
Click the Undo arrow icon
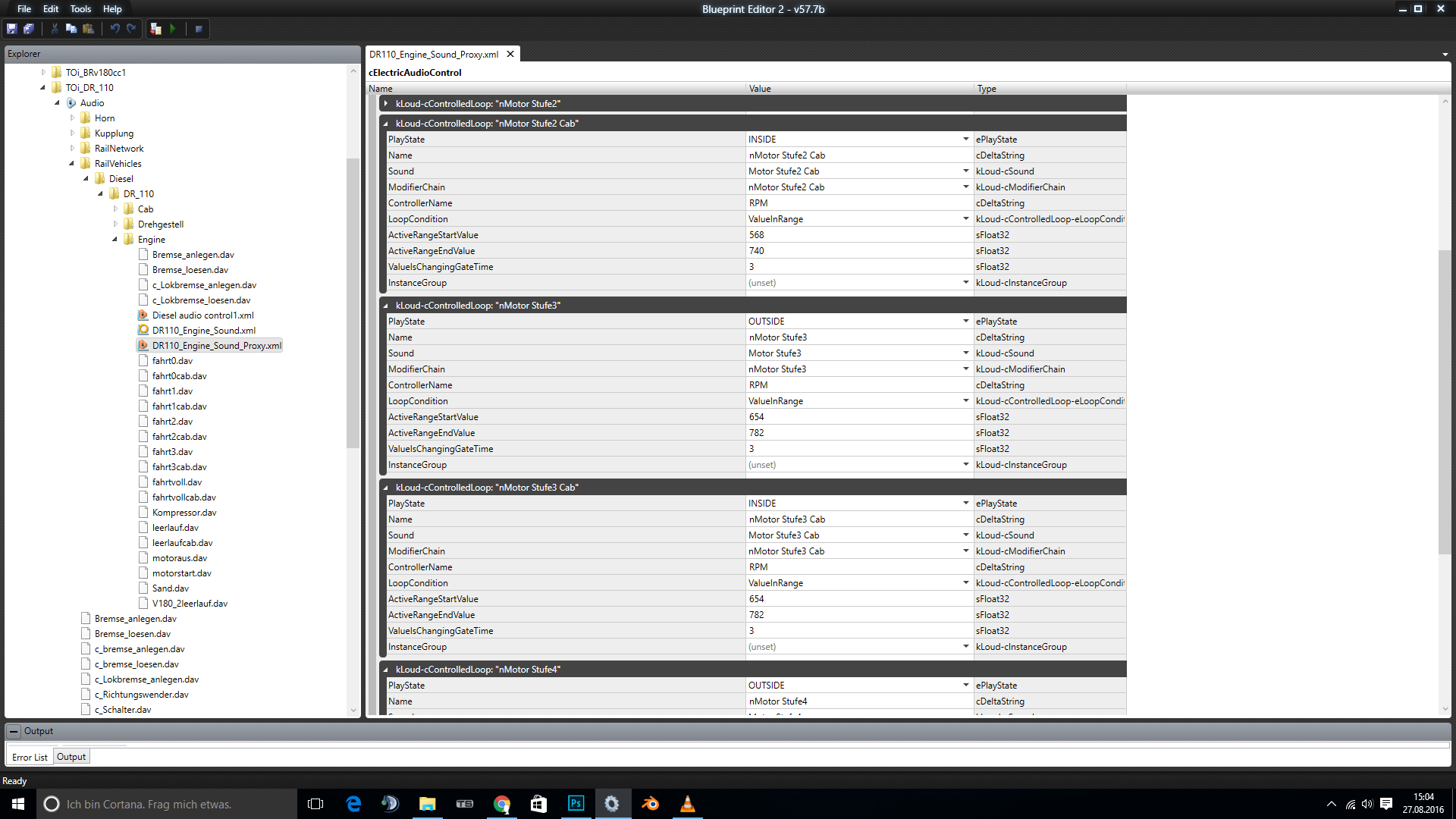coord(115,29)
